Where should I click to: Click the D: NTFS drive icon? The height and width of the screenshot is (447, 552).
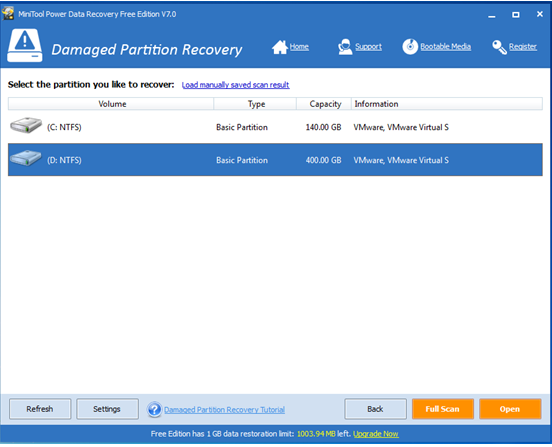tap(26, 158)
